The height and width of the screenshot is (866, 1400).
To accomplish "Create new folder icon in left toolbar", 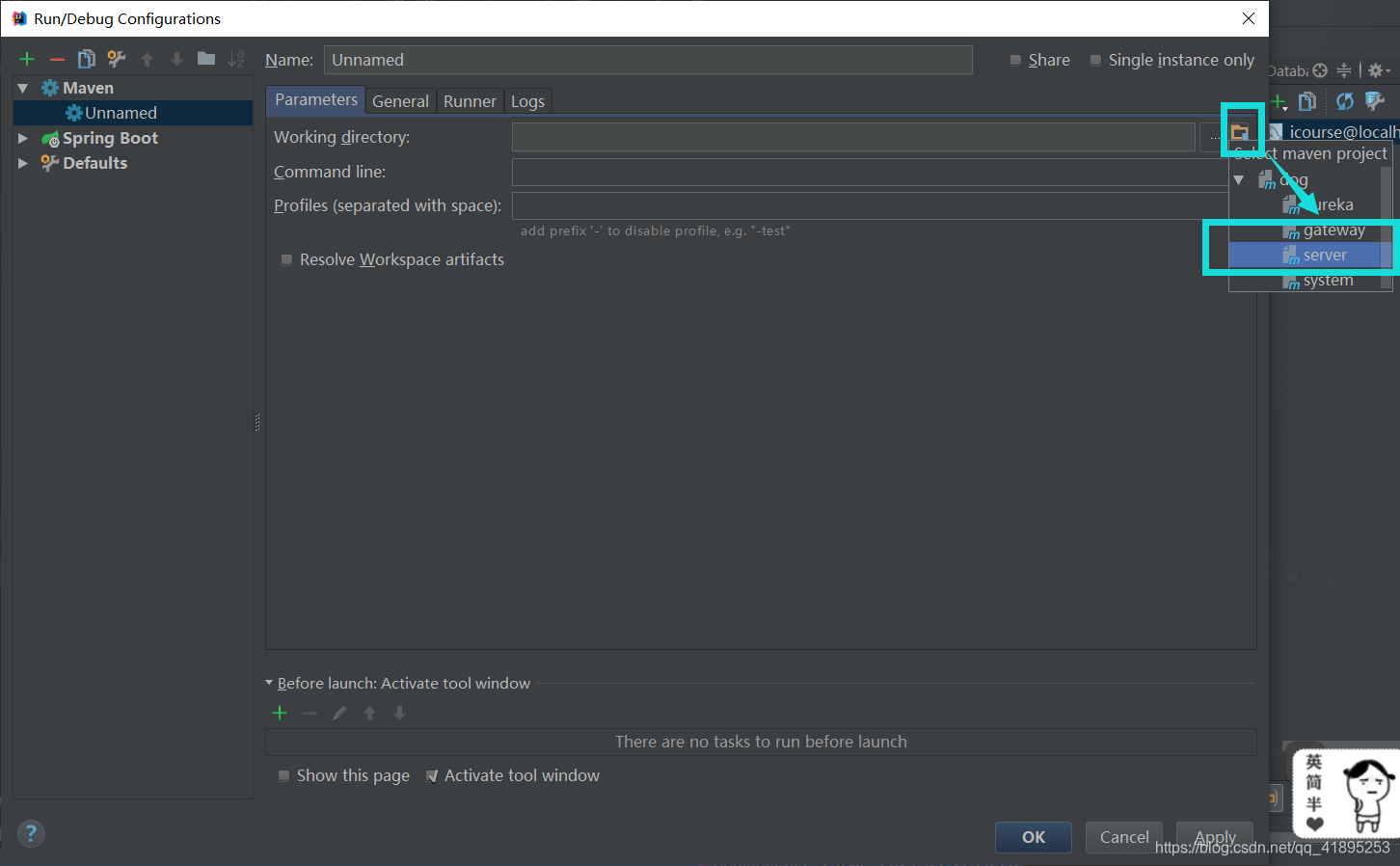I will pos(206,59).
